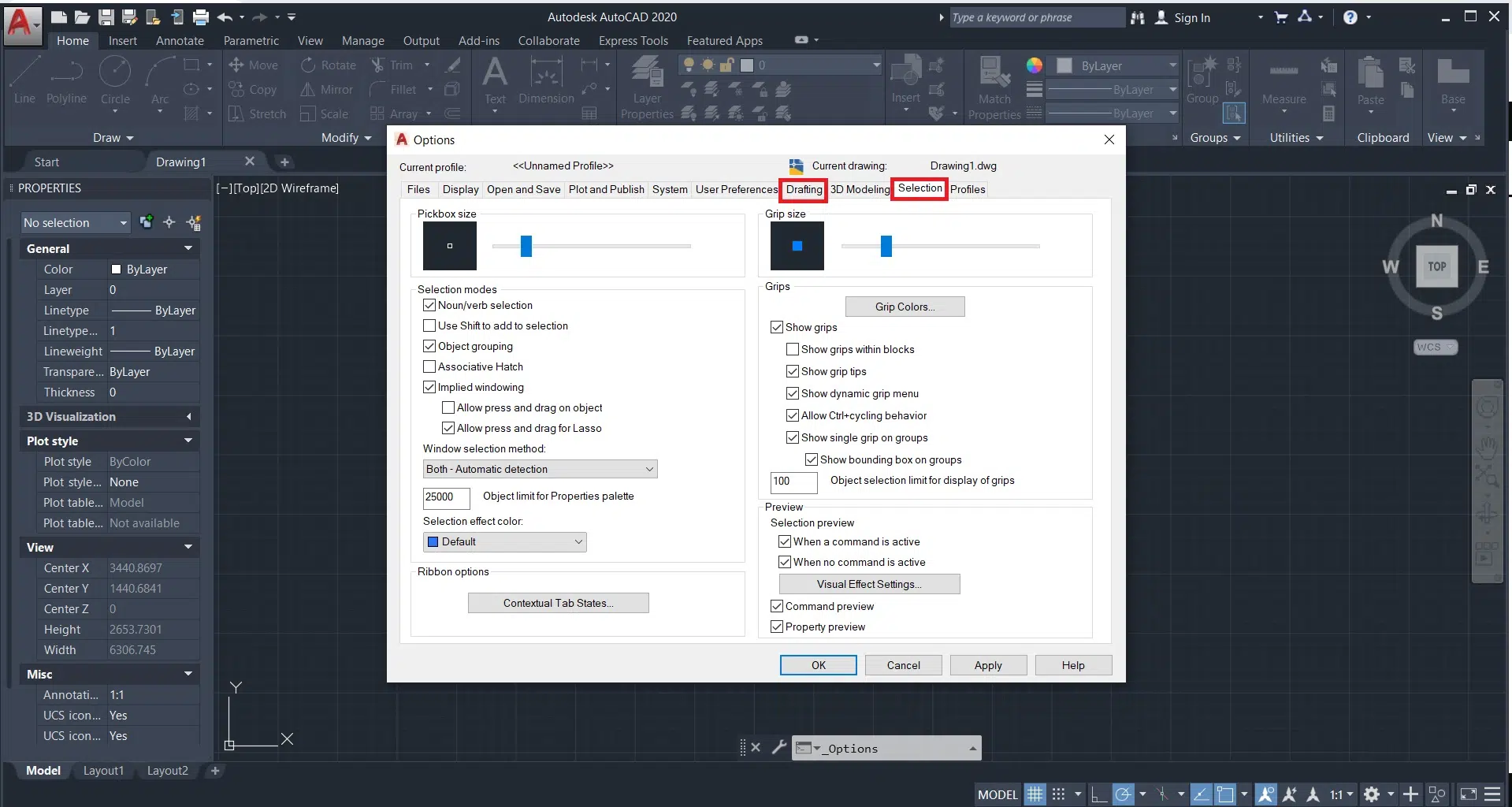The image size is (1512, 807).
Task: Click the Pickbox size slider handle
Action: [x=526, y=246]
